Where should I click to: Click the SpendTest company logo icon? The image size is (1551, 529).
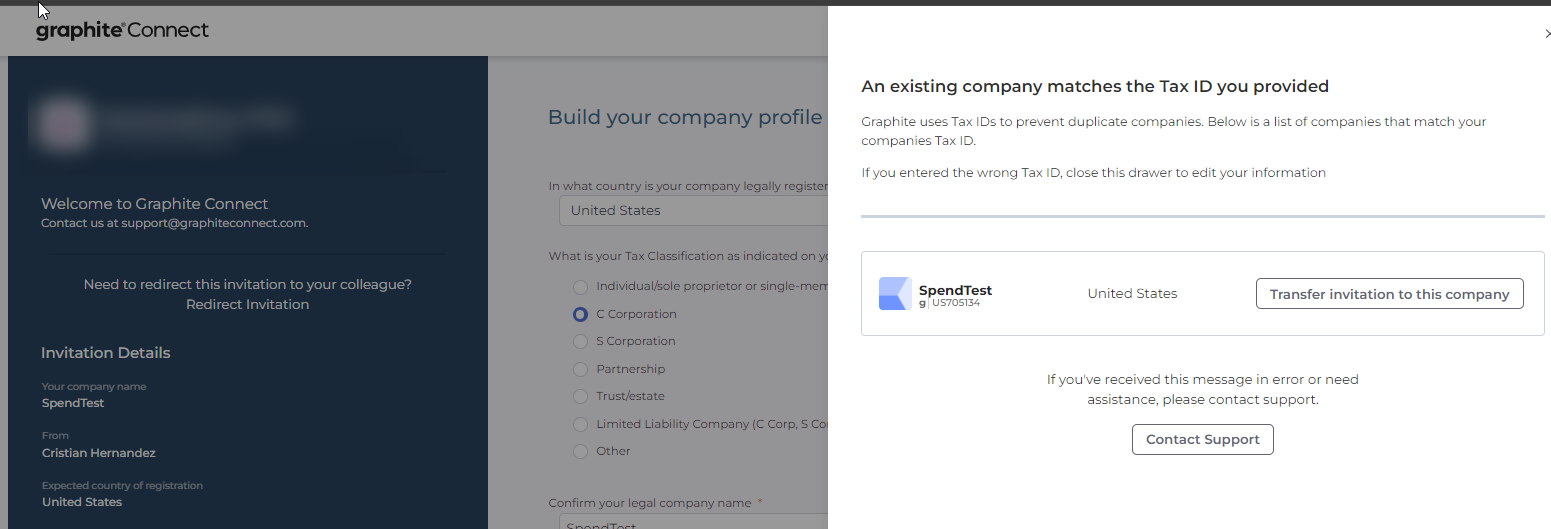895,294
